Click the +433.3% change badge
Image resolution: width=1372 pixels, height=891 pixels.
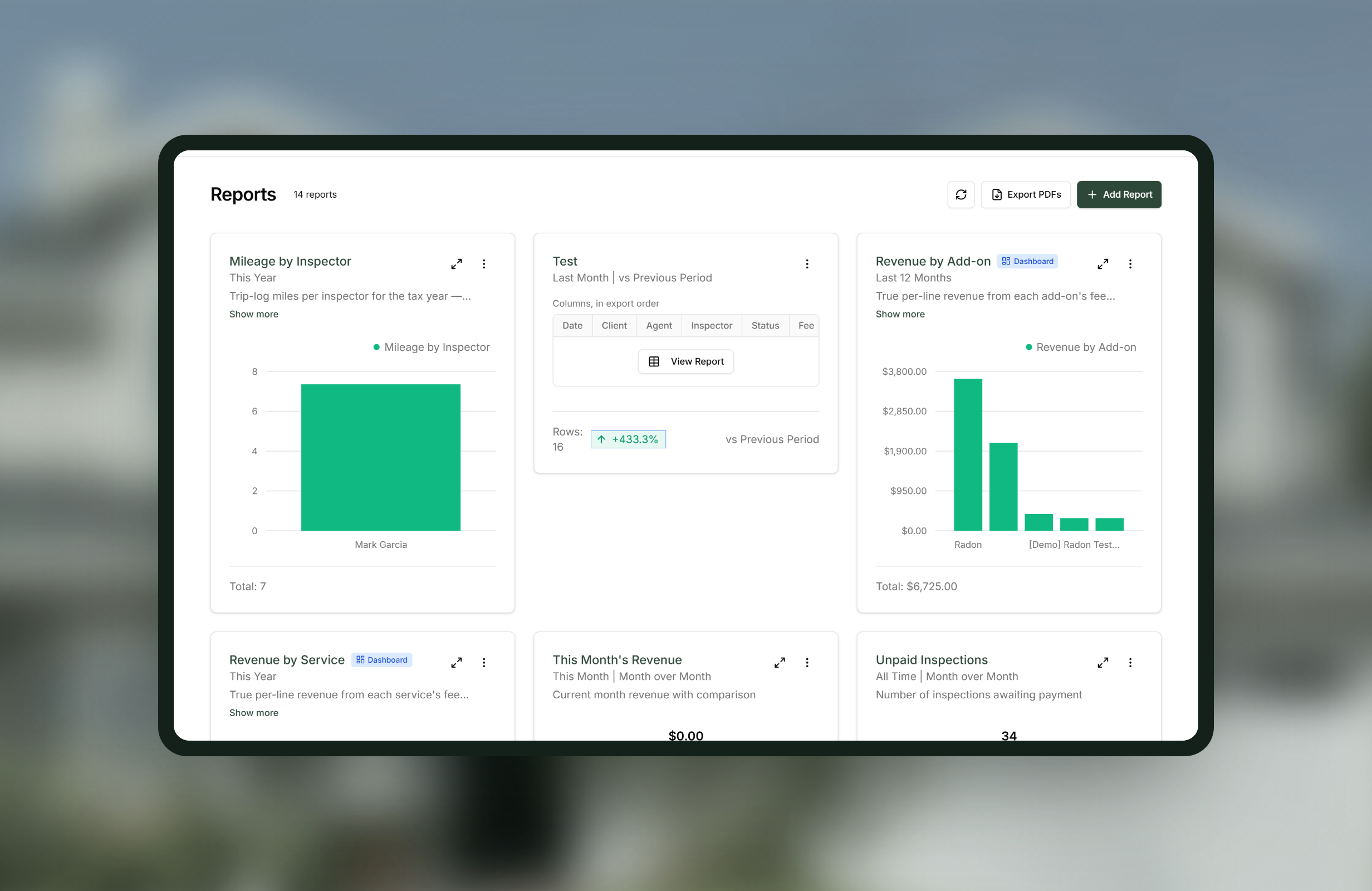point(628,439)
